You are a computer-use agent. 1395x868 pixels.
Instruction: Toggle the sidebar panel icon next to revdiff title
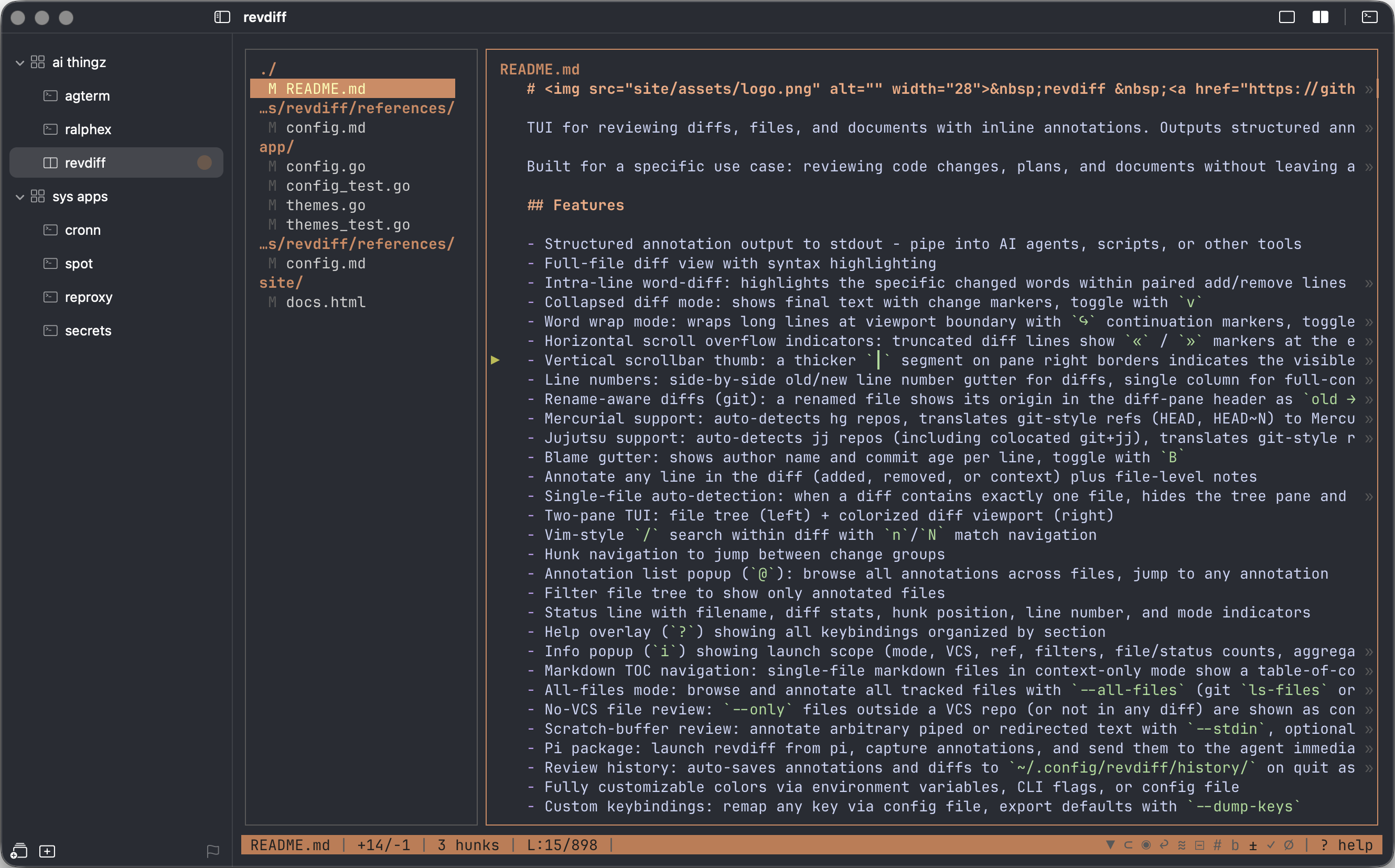(222, 17)
